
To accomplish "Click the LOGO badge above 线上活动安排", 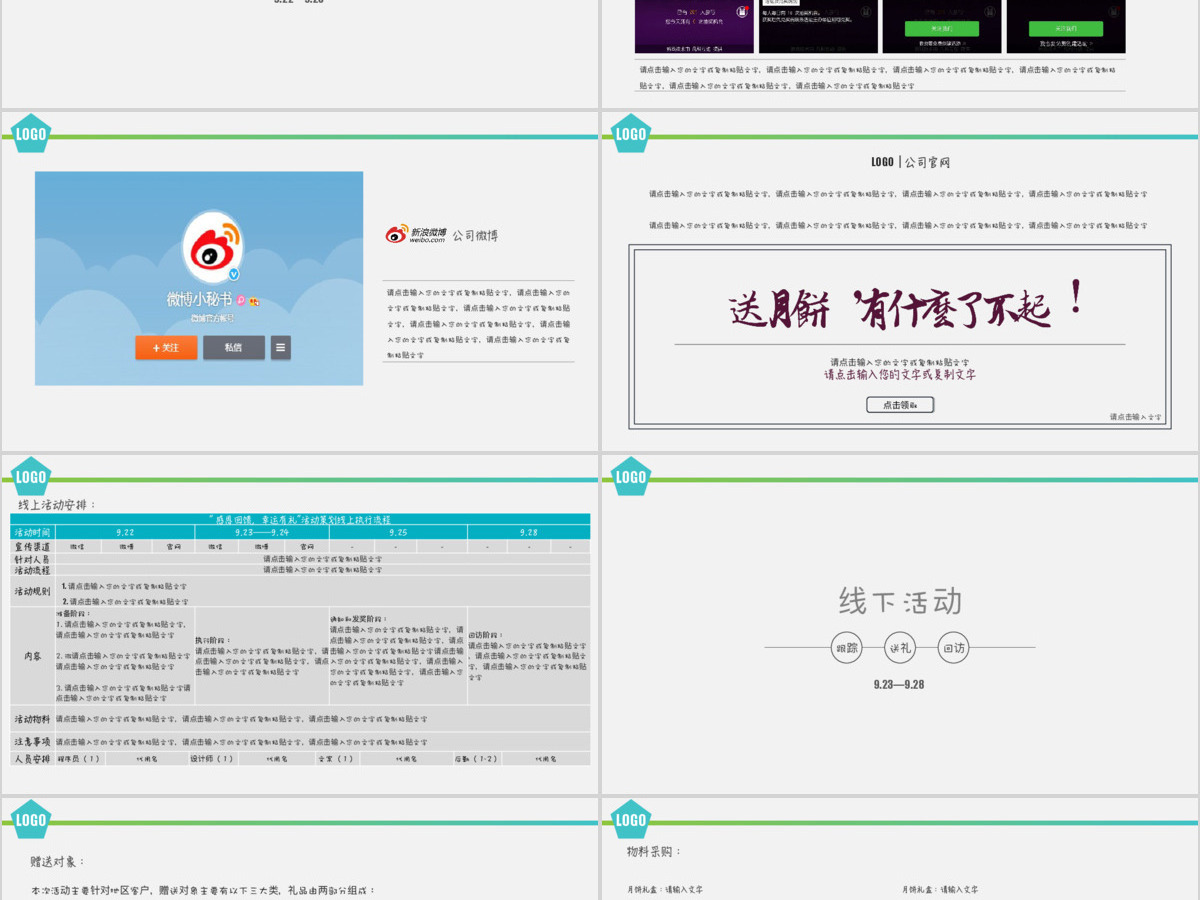I will pyautogui.click(x=31, y=477).
